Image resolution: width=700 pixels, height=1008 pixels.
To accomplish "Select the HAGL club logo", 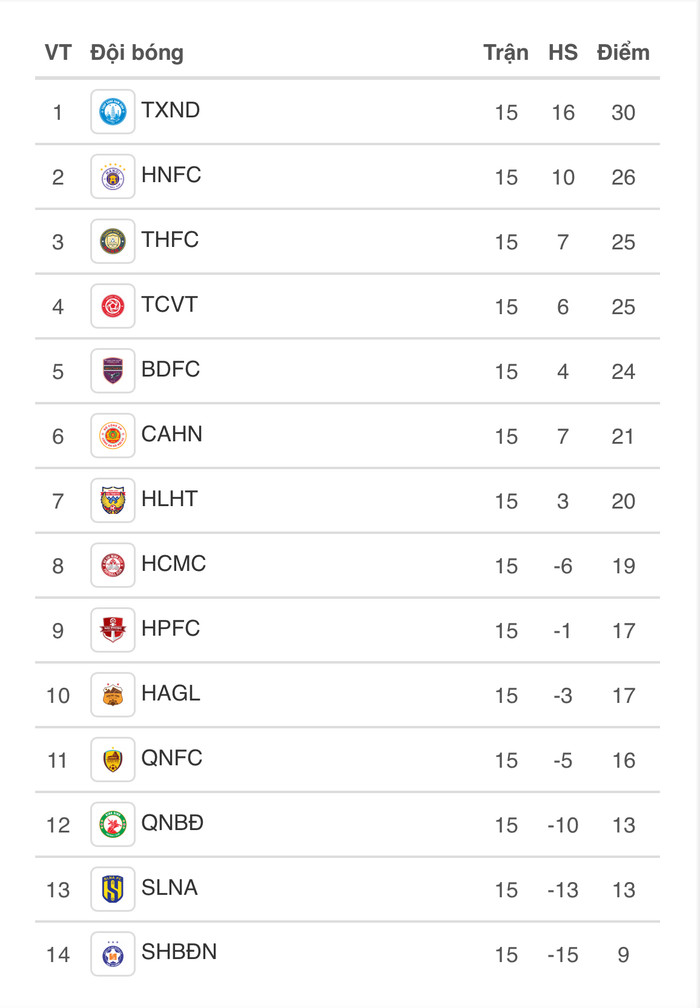I will click(113, 695).
